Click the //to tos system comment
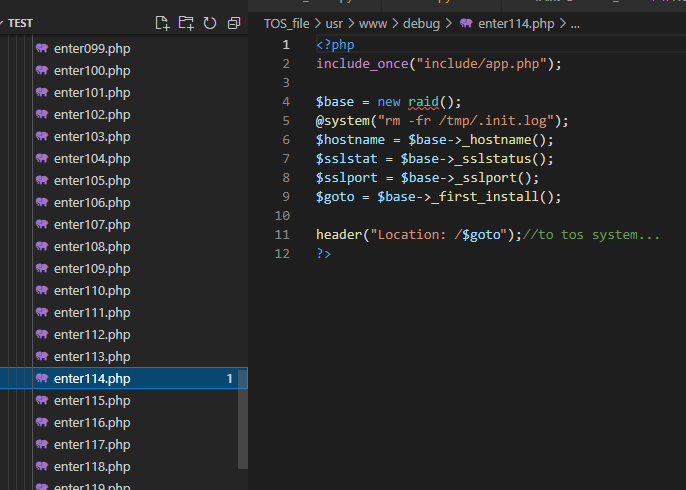 [x=591, y=235]
